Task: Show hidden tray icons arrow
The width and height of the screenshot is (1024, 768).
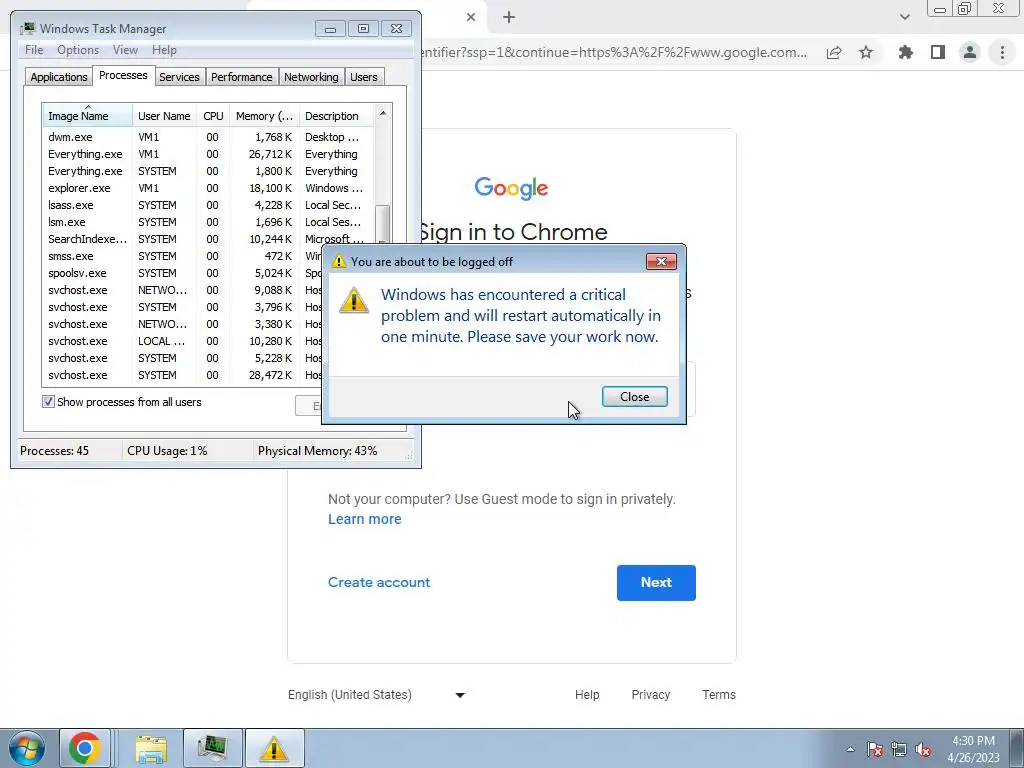Action: click(850, 749)
